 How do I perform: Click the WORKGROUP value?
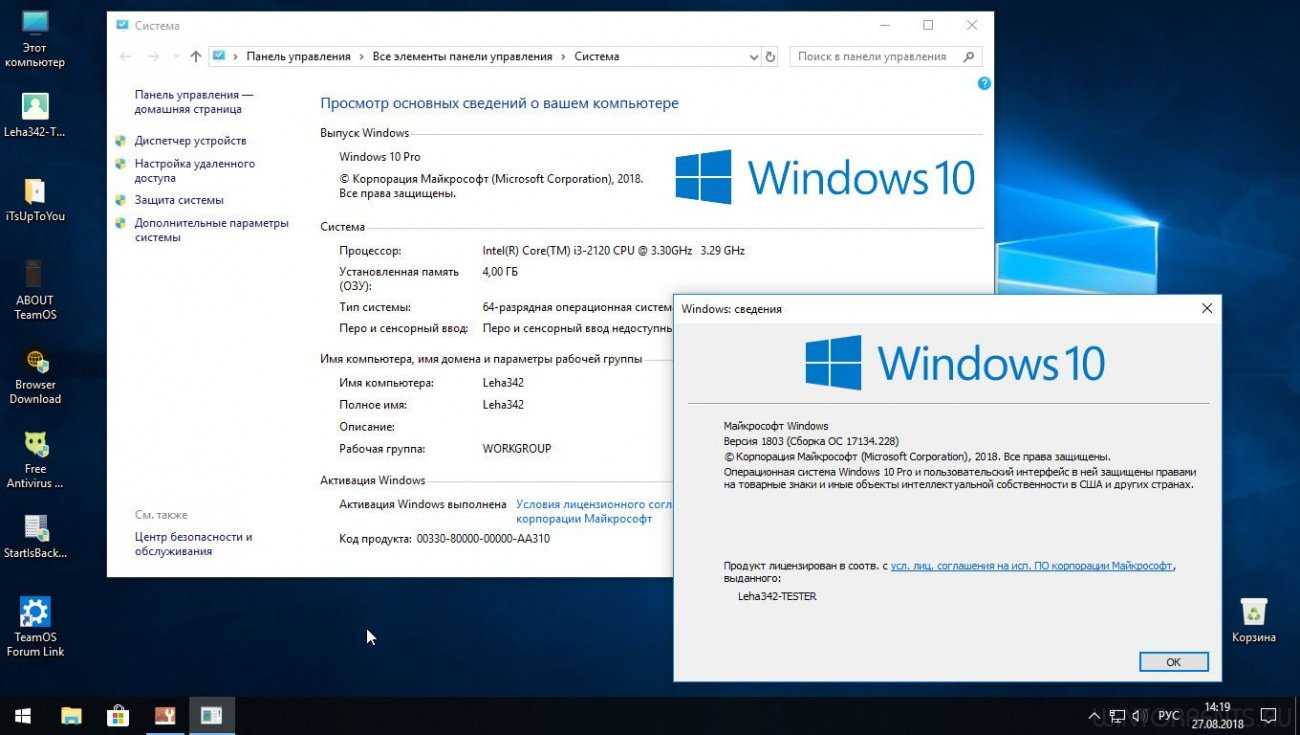click(x=516, y=449)
